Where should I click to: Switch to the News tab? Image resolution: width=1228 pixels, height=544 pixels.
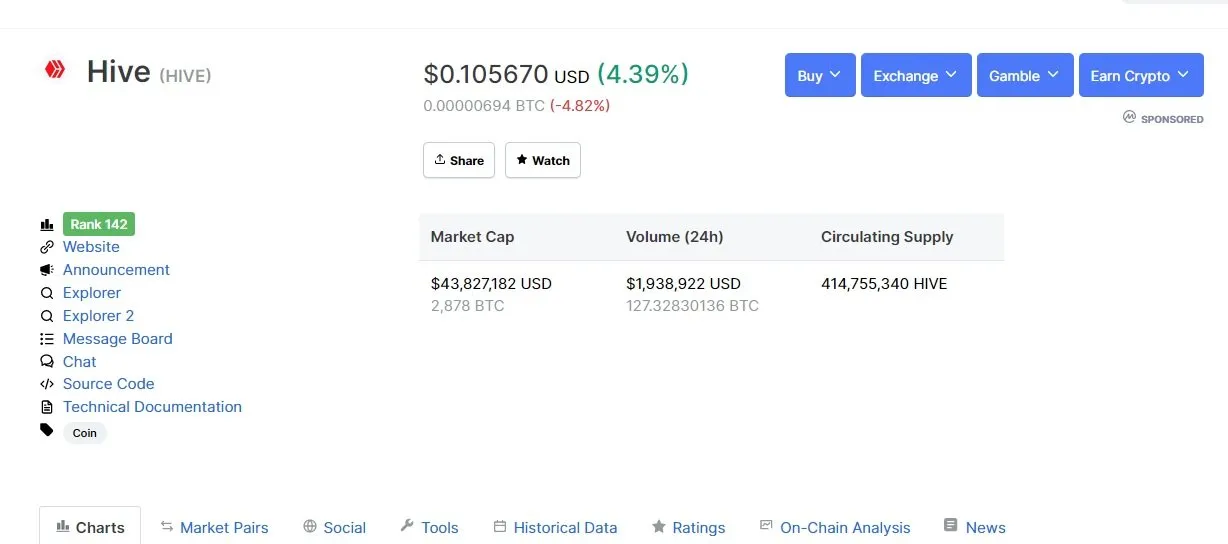point(975,527)
